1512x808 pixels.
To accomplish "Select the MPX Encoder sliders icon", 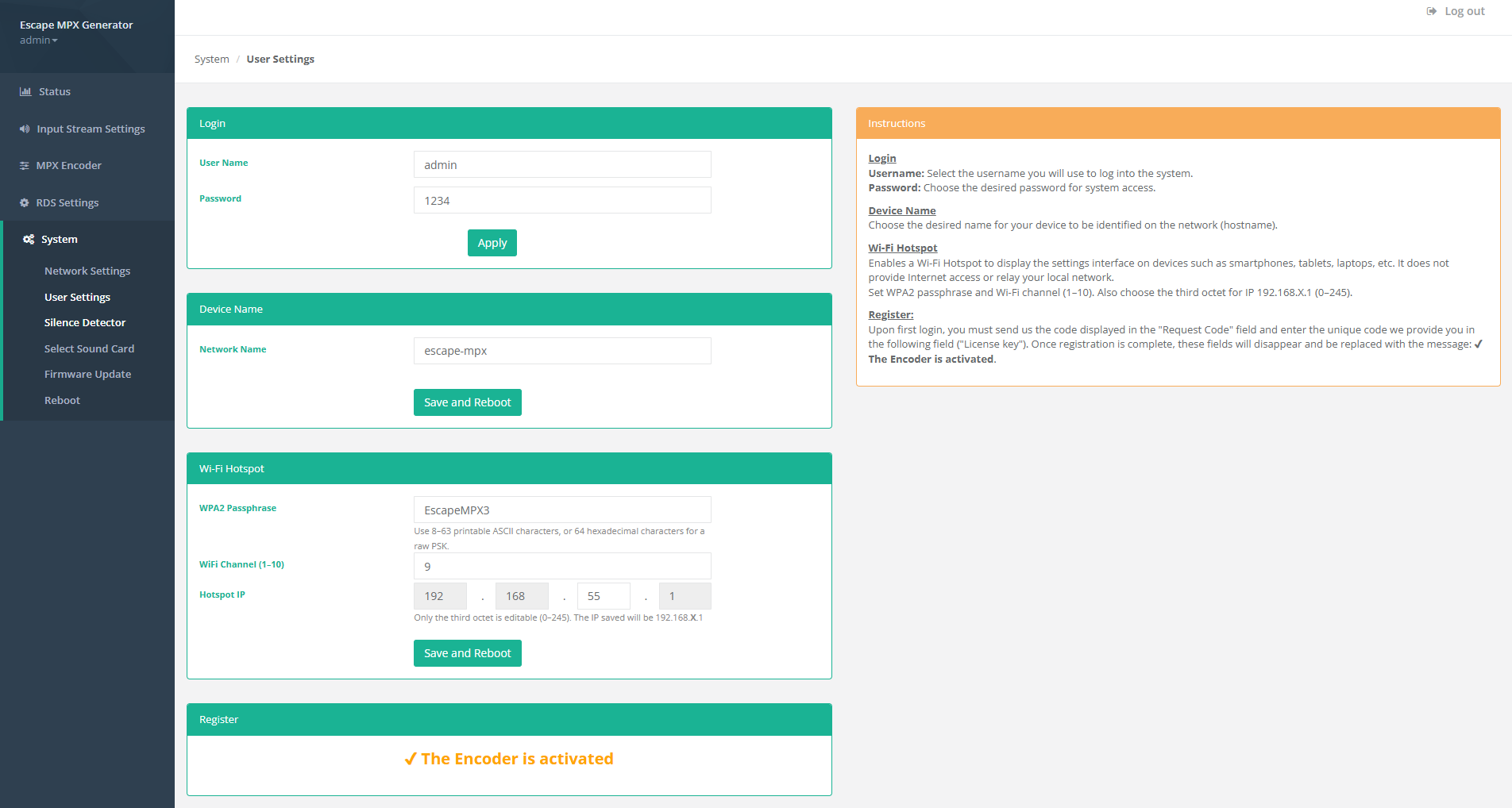I will tap(25, 165).
